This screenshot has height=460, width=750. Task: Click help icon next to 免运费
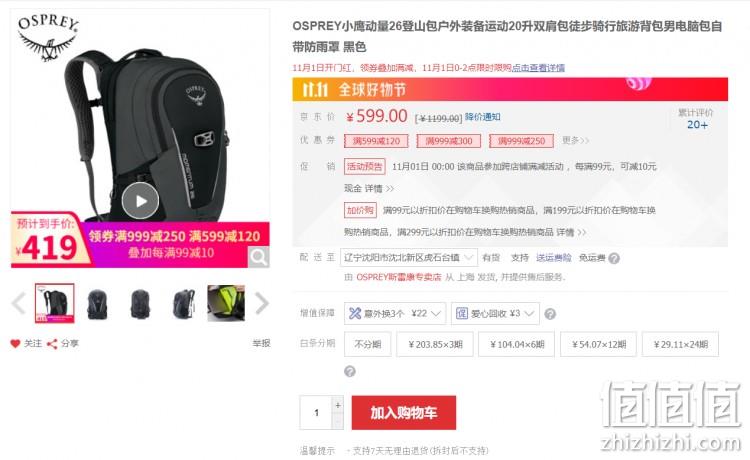[x=614, y=258]
